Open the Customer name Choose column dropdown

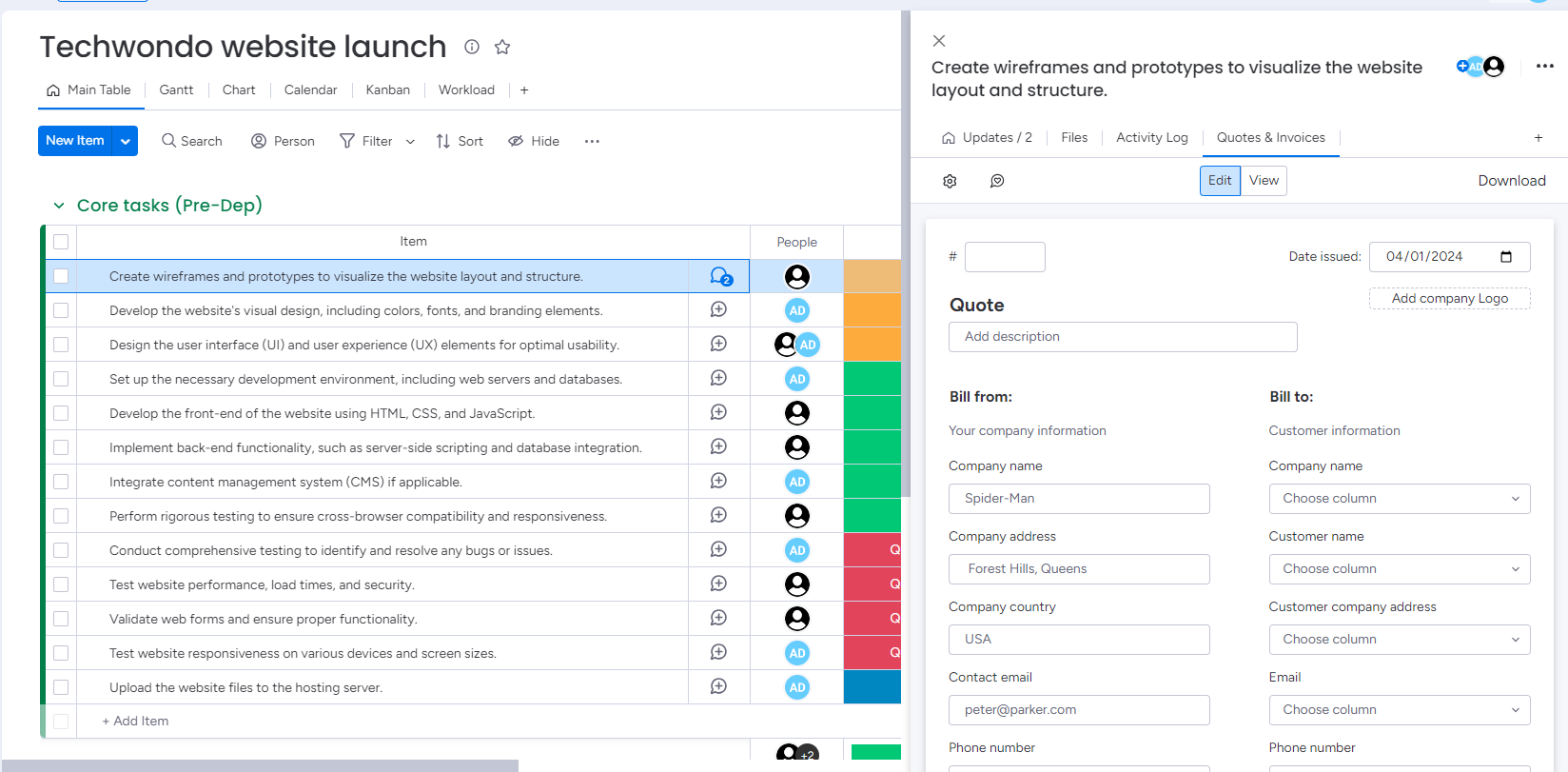[x=1400, y=569]
